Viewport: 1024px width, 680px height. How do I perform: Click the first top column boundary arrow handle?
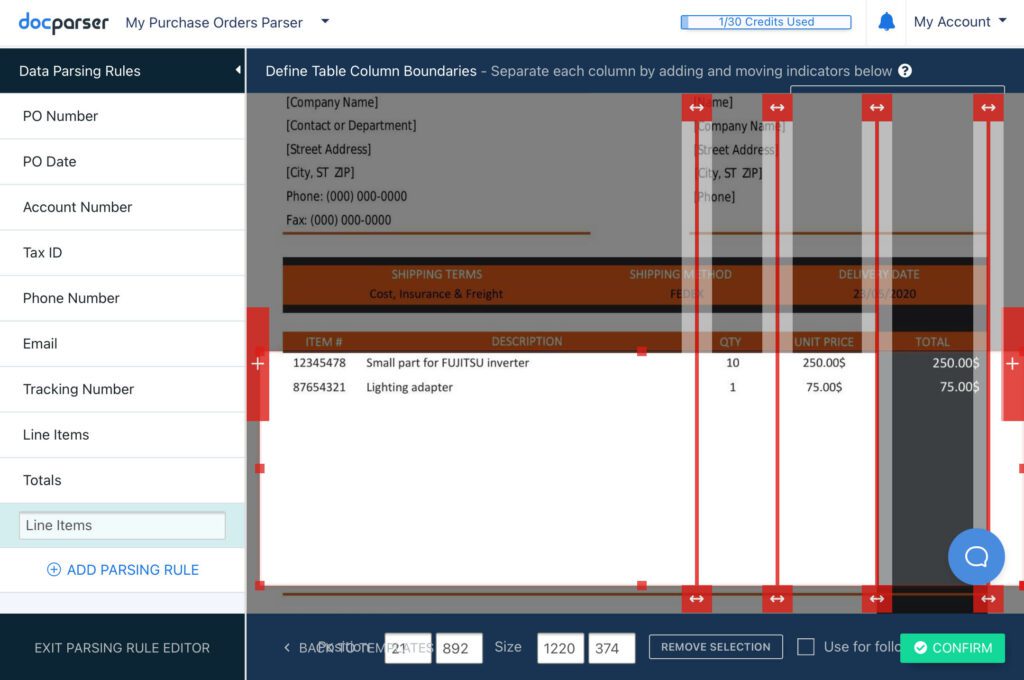click(697, 107)
